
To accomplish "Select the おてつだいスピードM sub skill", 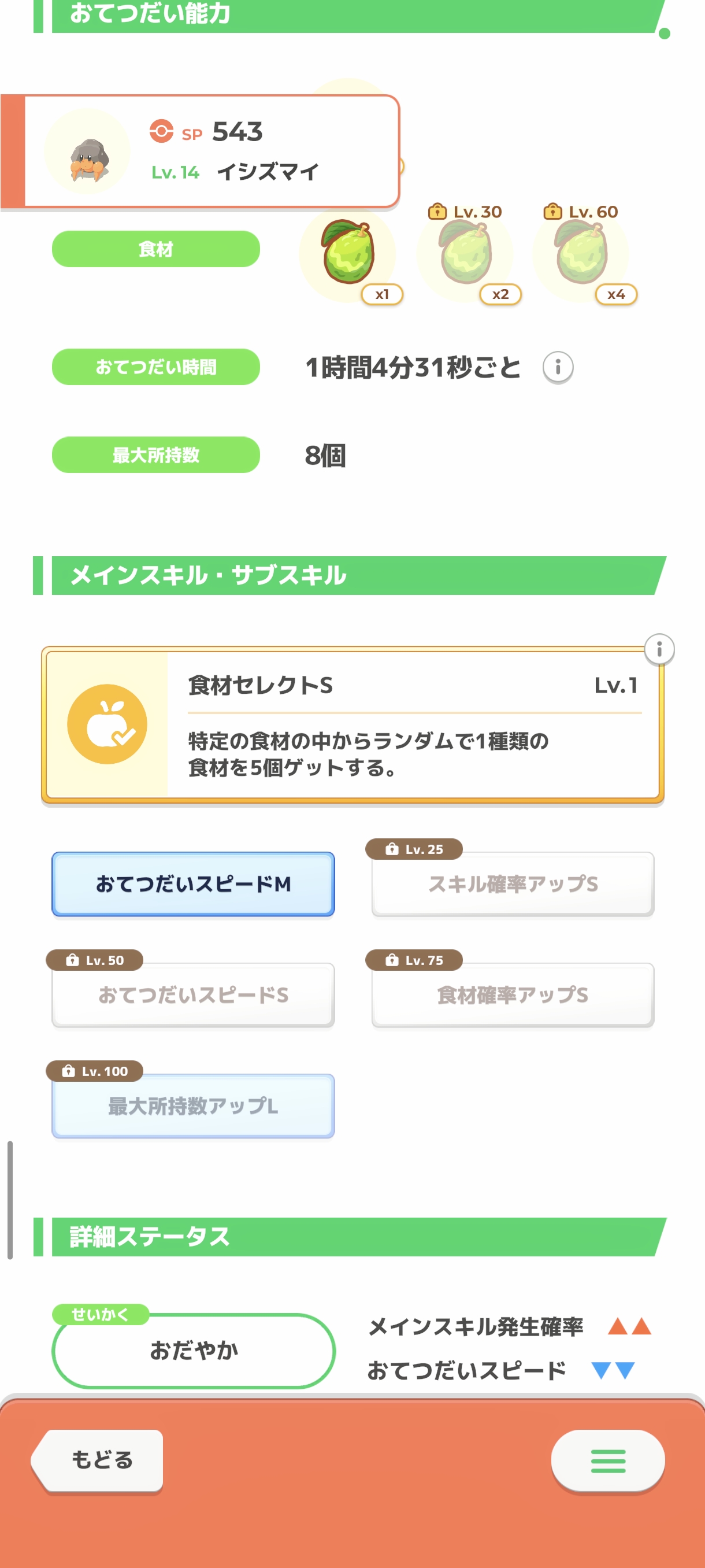I will click(193, 884).
